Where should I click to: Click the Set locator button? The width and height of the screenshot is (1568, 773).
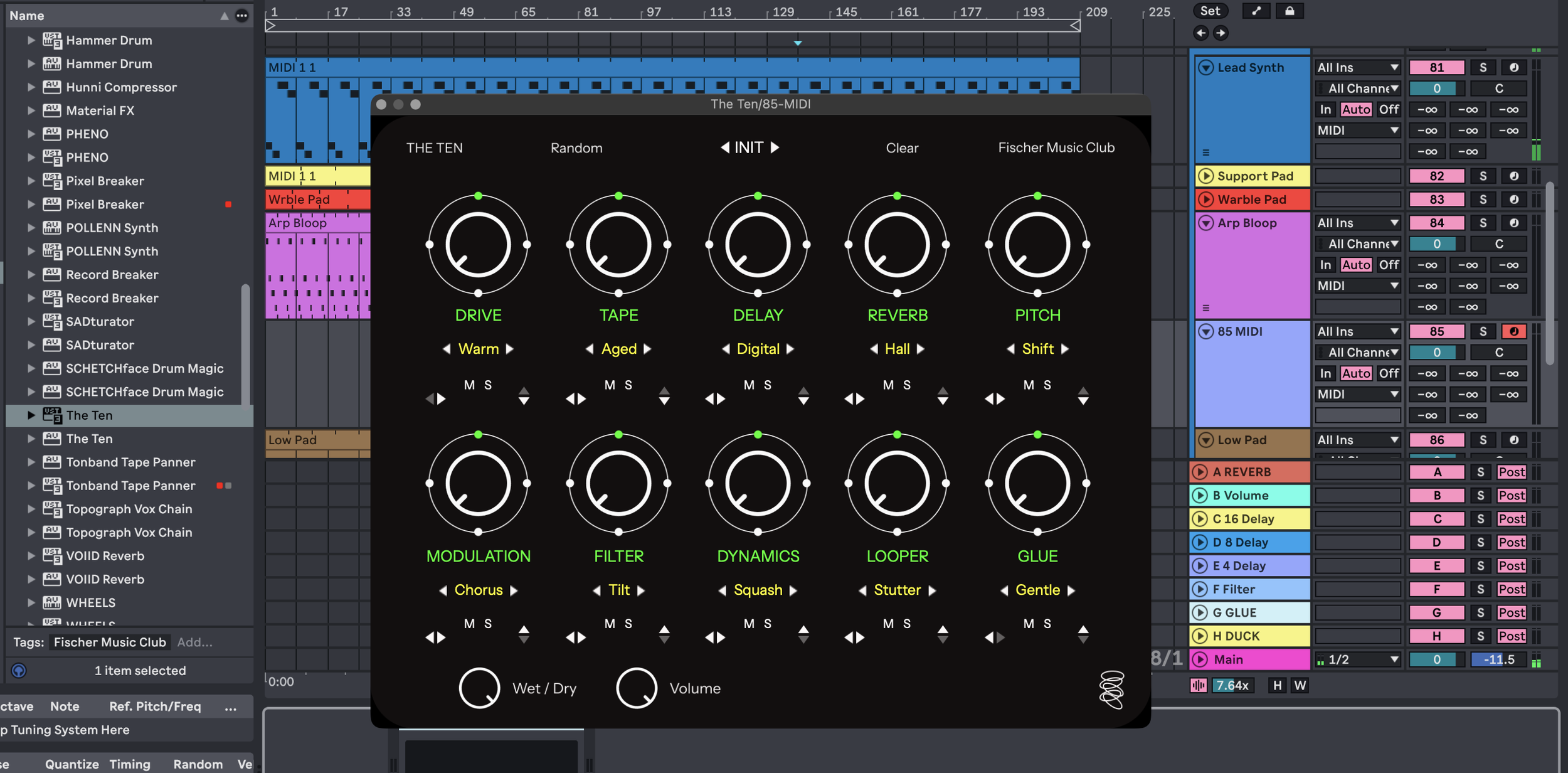click(x=1210, y=11)
